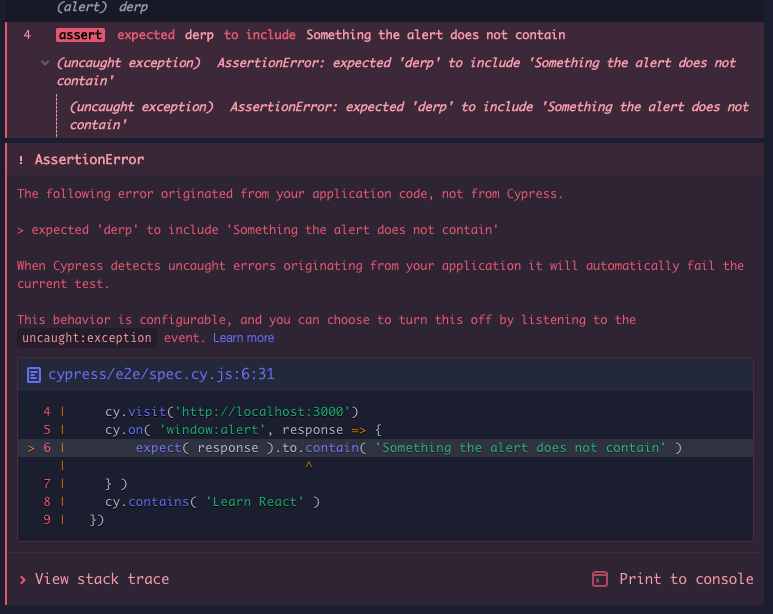Select command row 4 assert expected derp
The image size is (773, 614).
point(385,35)
